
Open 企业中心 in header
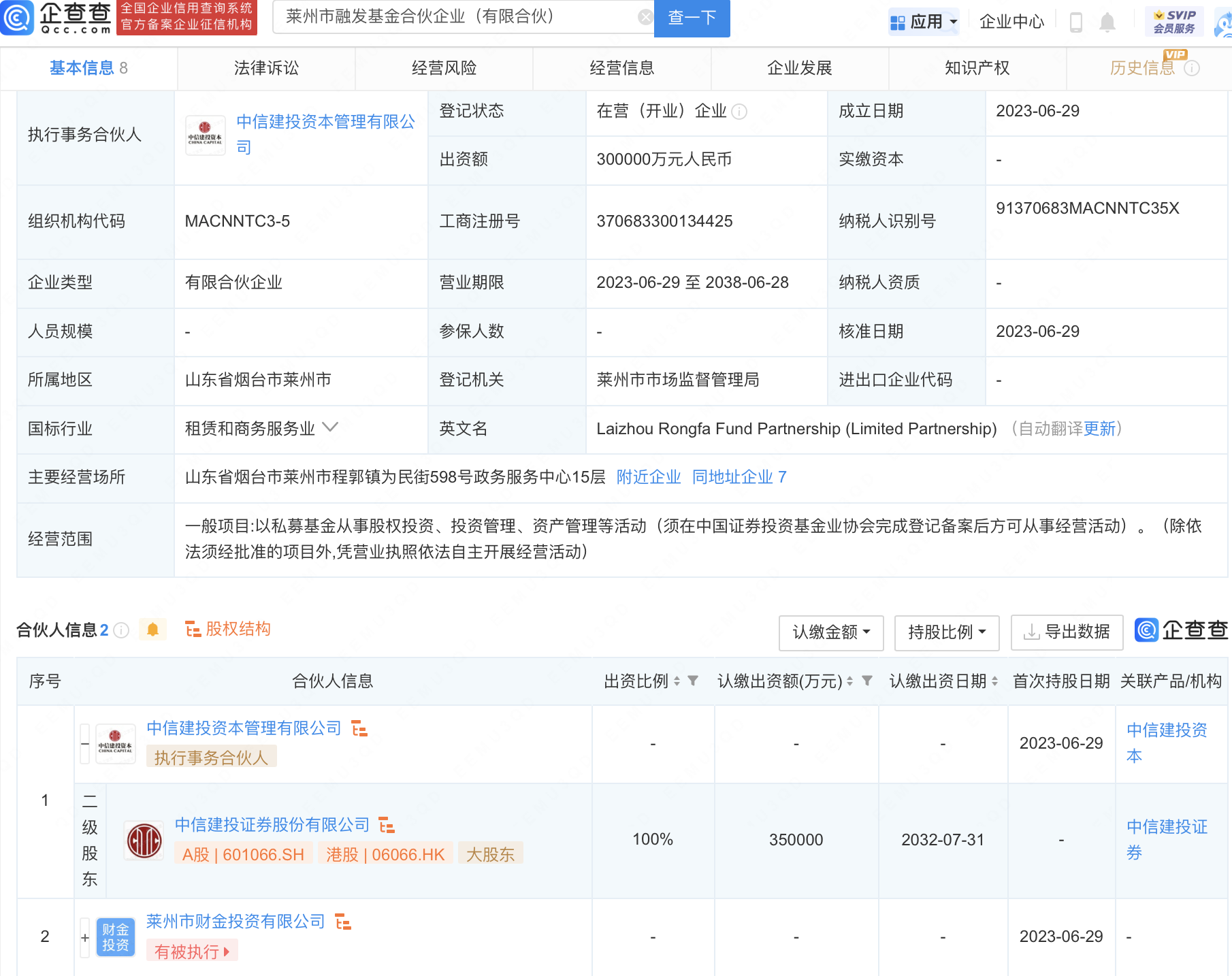pos(1011,22)
